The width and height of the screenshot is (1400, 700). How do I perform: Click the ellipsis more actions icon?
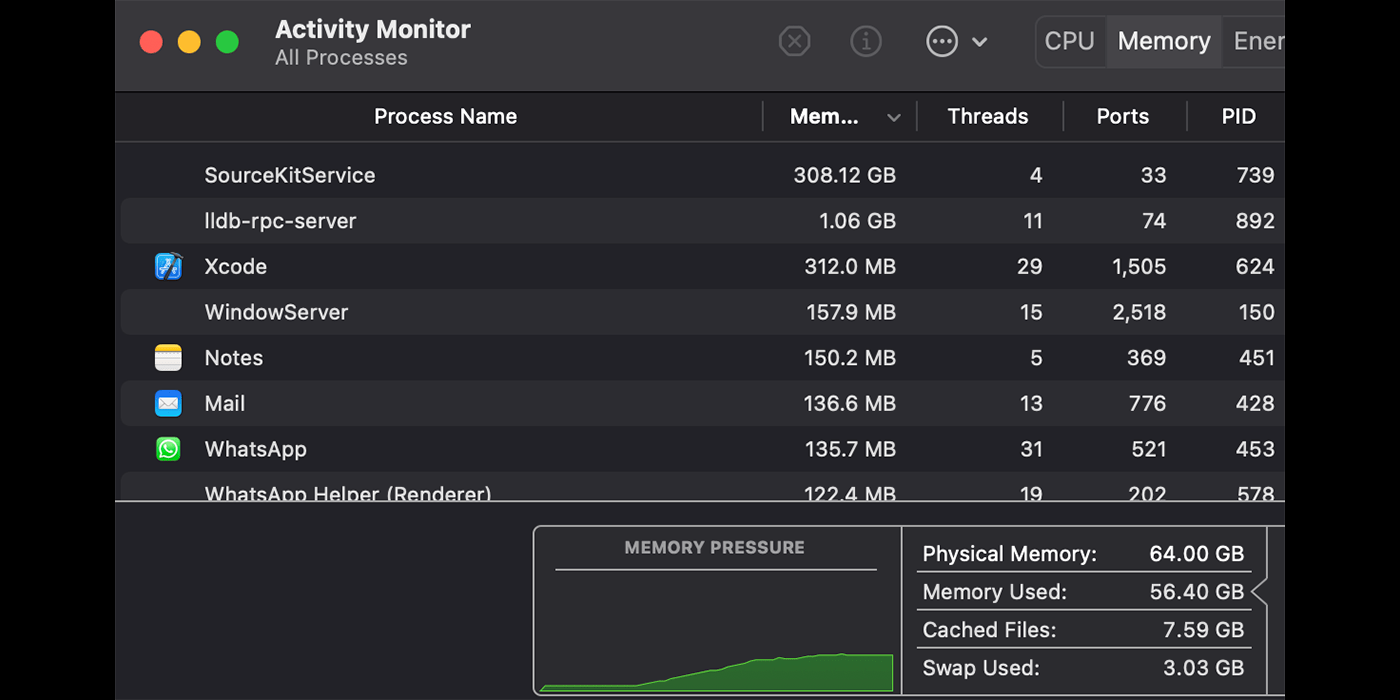(942, 41)
